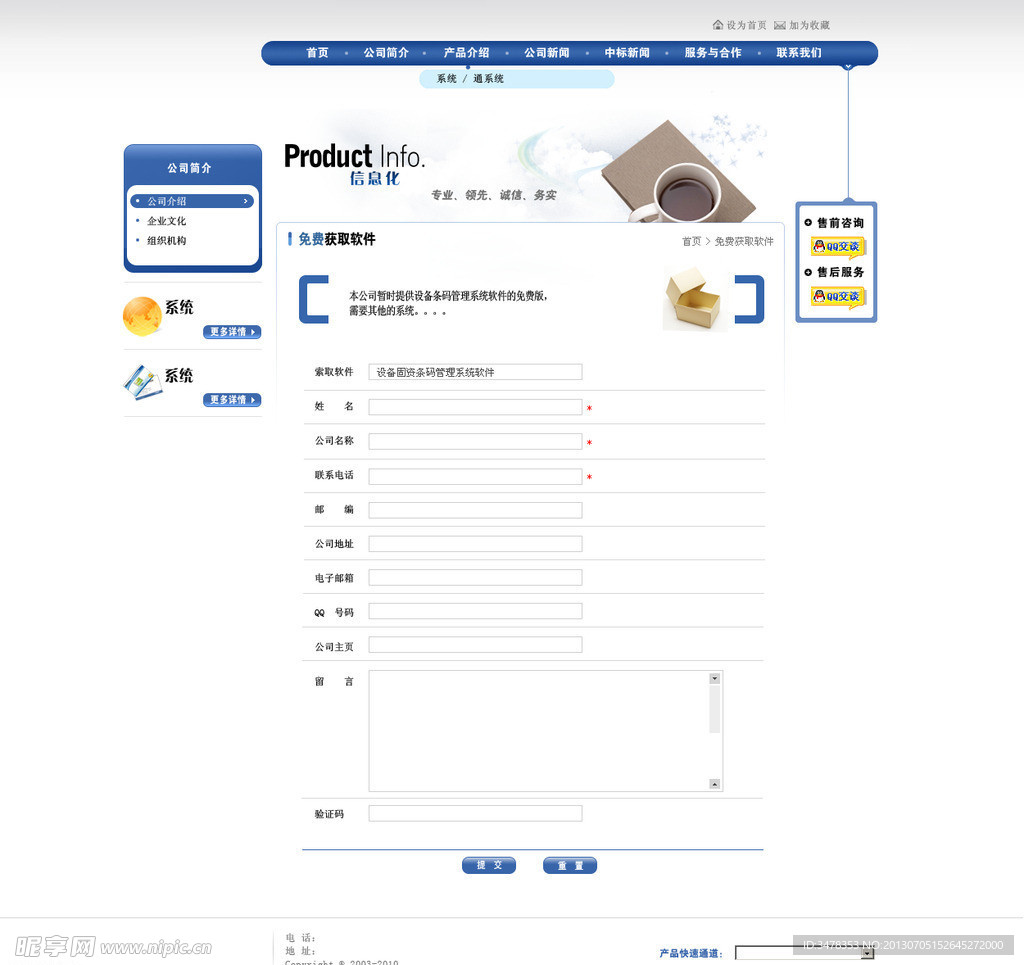Click the 售前咨询 QQ交谈 chat icon
1024x965 pixels.
[836, 246]
